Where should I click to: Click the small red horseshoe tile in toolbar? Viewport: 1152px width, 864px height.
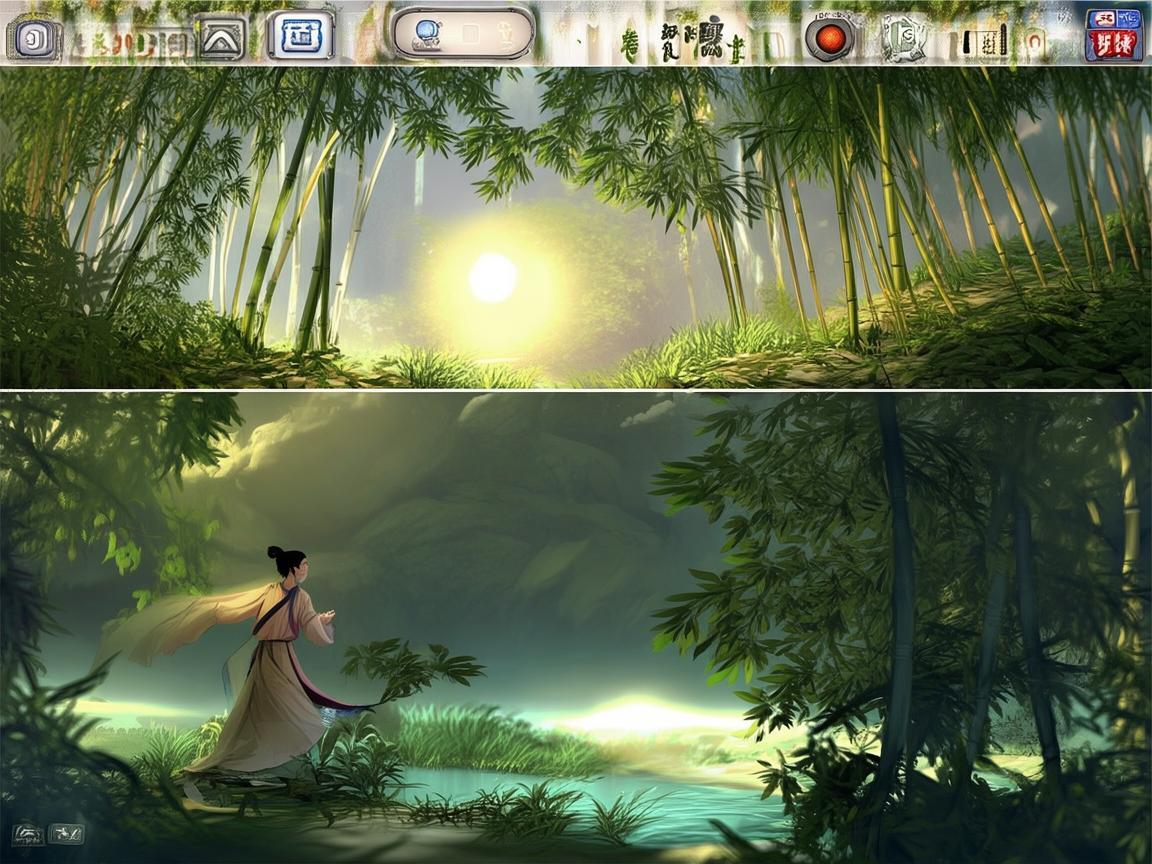[1035, 41]
